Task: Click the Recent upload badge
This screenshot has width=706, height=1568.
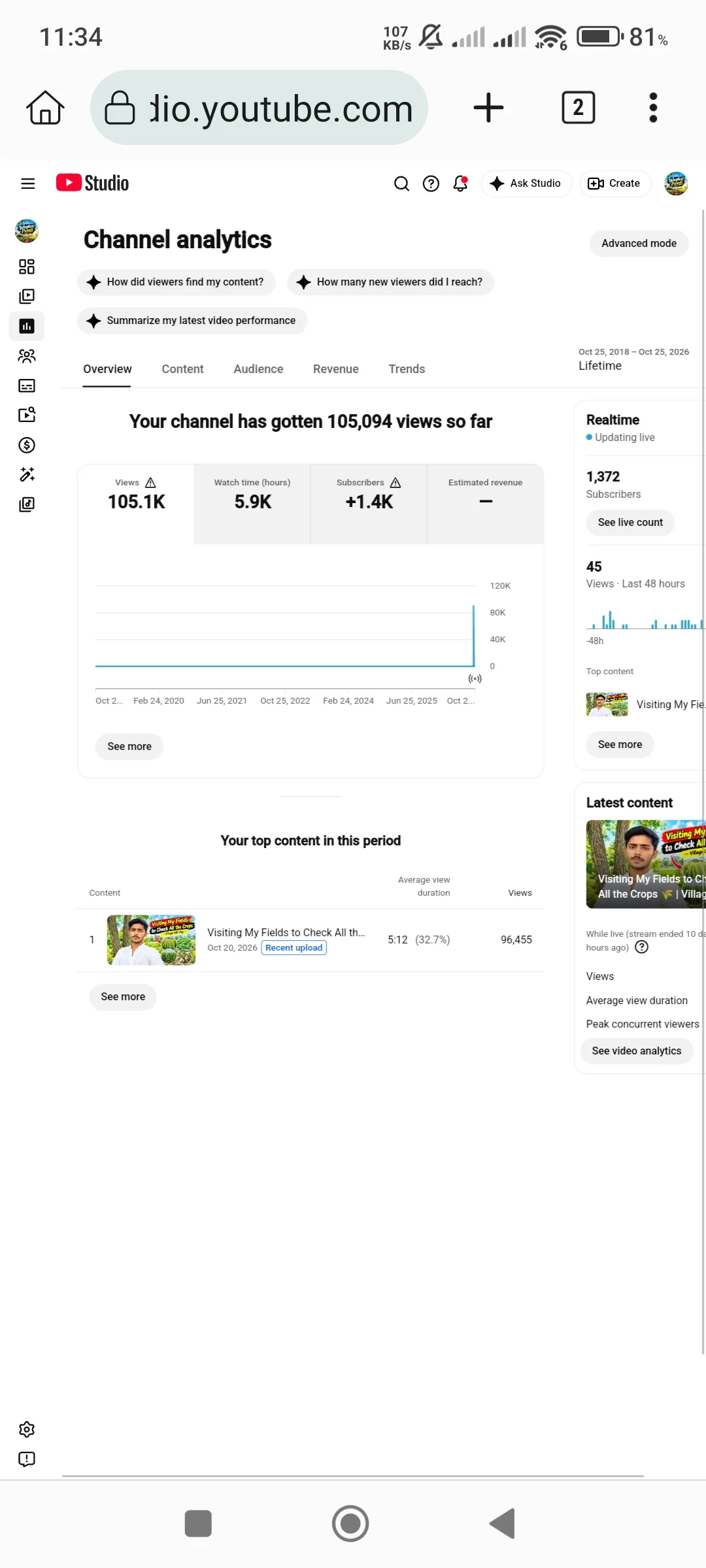Action: (294, 948)
